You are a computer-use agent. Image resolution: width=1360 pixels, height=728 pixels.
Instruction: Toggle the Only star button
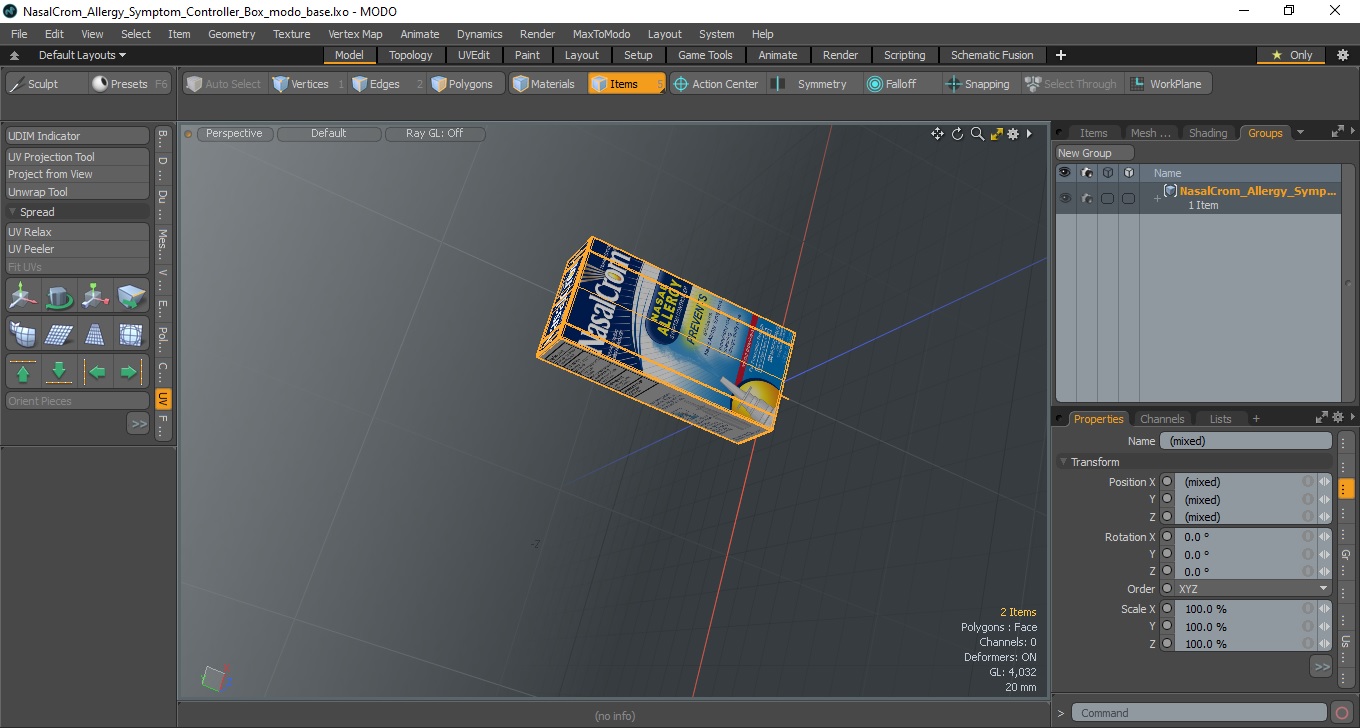pos(1291,55)
